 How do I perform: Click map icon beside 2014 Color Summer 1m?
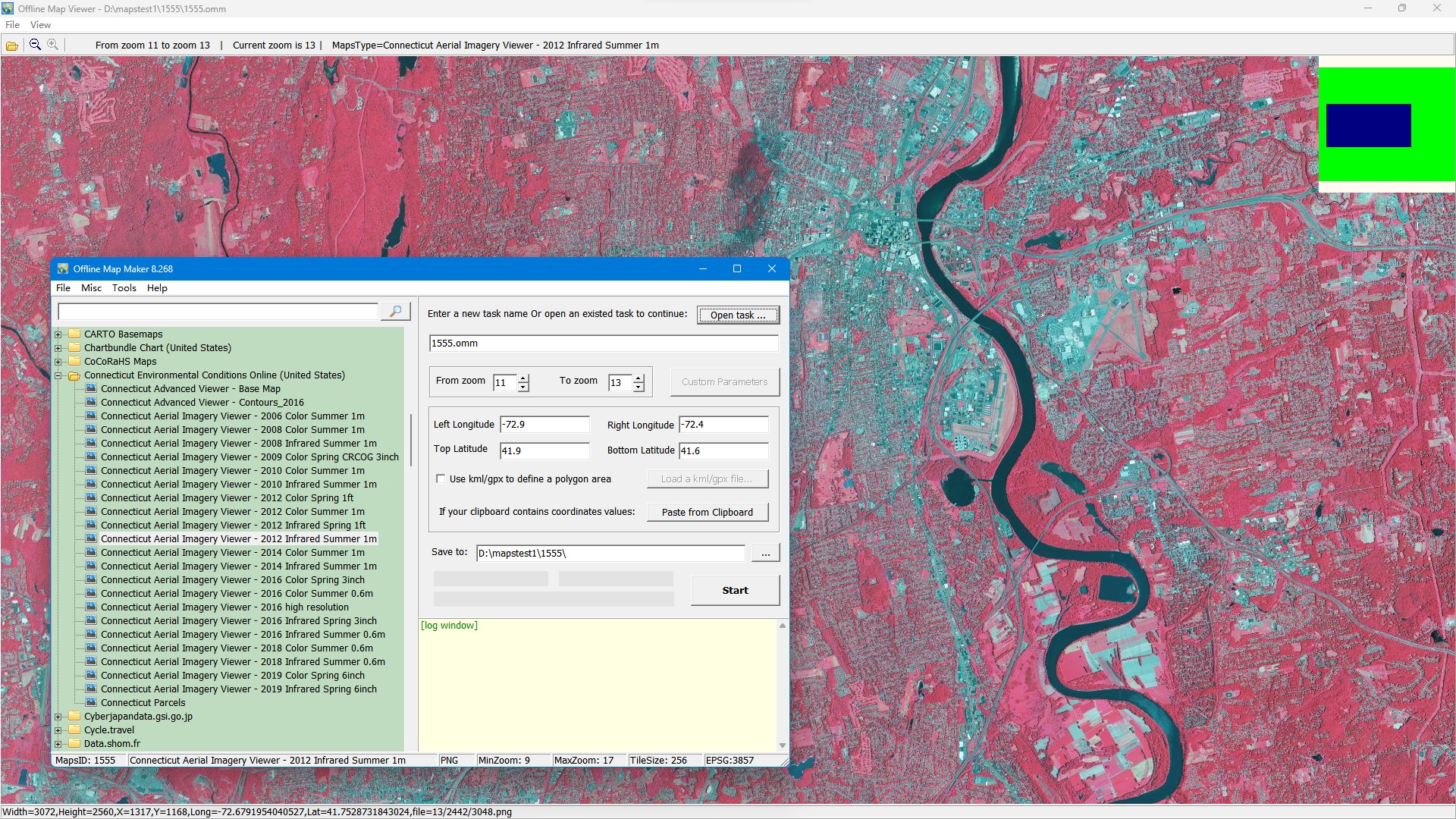[x=92, y=552]
